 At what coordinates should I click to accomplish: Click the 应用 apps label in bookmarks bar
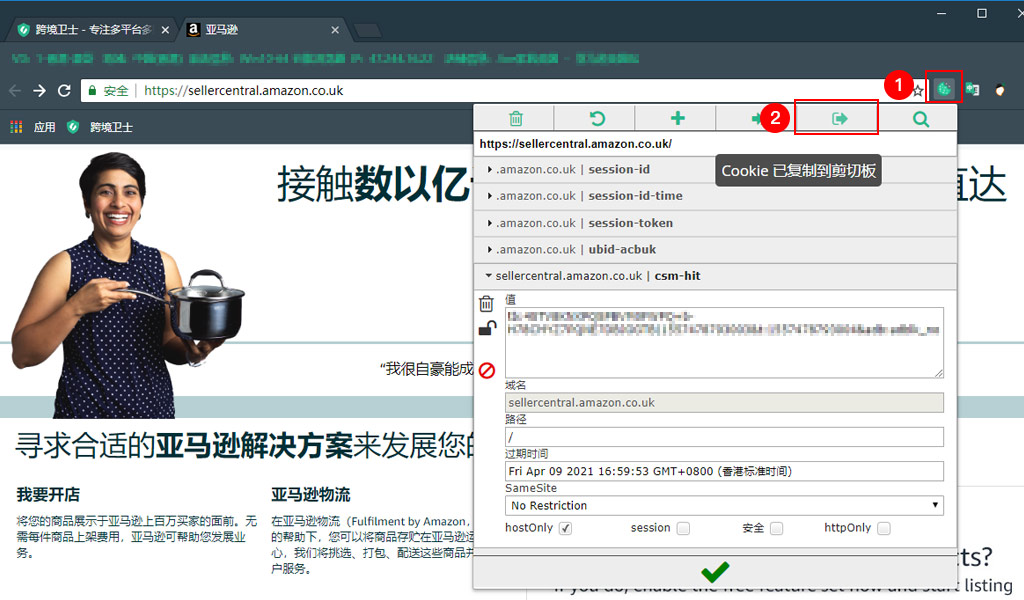click(x=44, y=127)
